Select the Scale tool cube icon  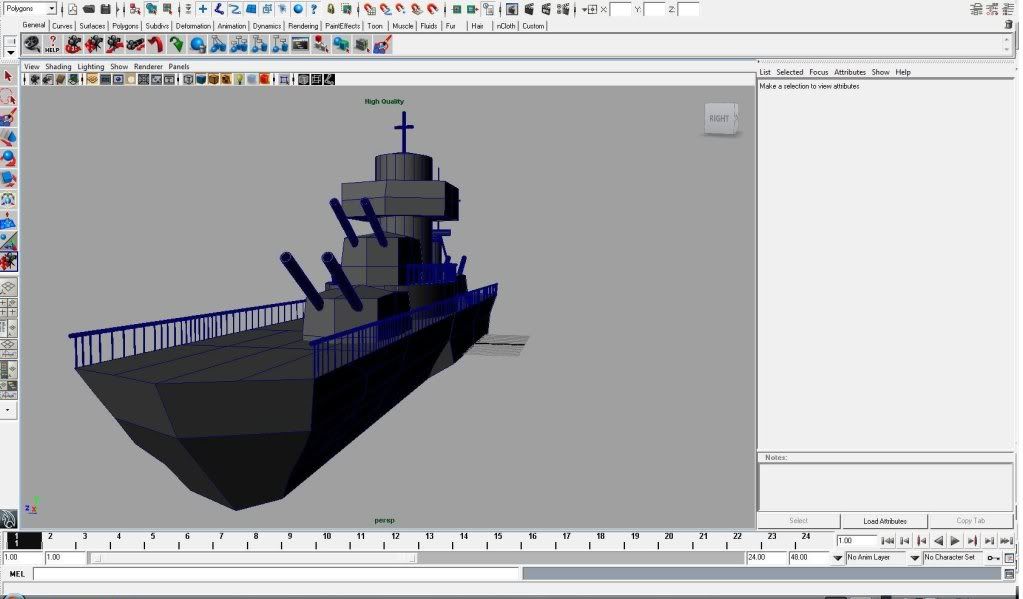pyautogui.click(x=8, y=179)
